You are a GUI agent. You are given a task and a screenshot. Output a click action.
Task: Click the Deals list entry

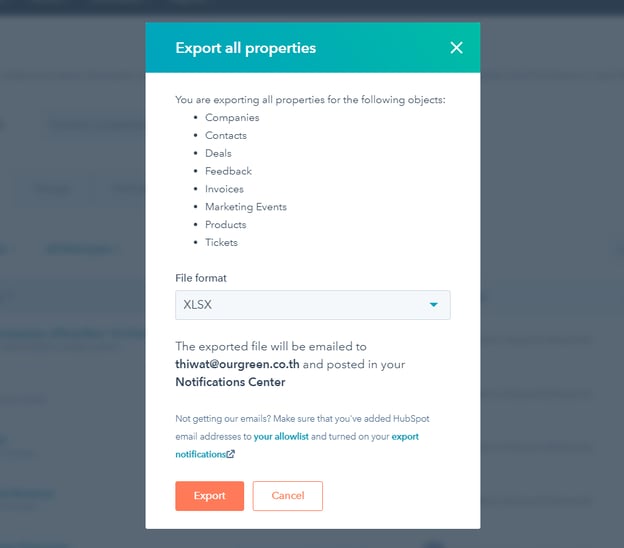coord(218,154)
